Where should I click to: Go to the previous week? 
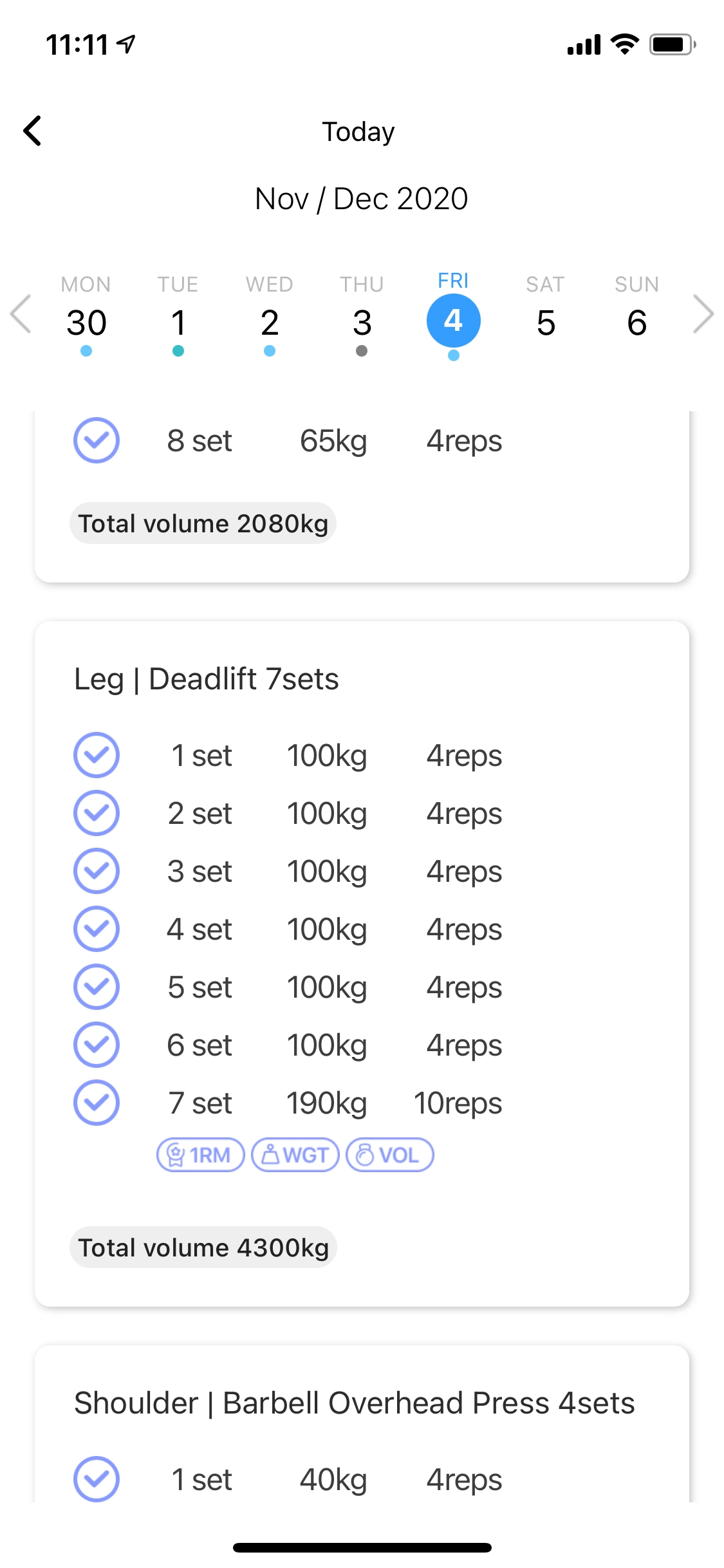(x=21, y=314)
